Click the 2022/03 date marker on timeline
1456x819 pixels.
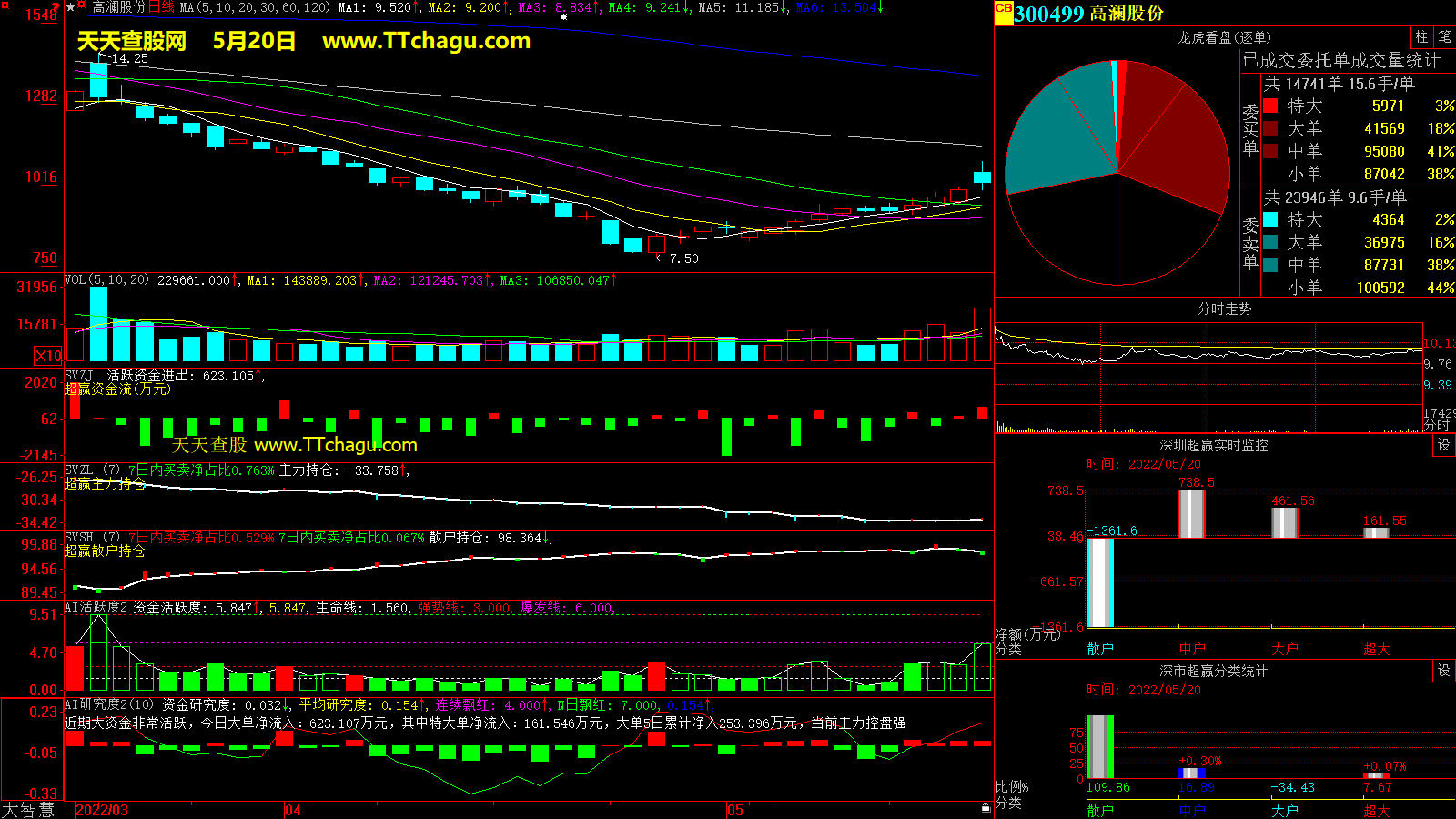tap(101, 810)
